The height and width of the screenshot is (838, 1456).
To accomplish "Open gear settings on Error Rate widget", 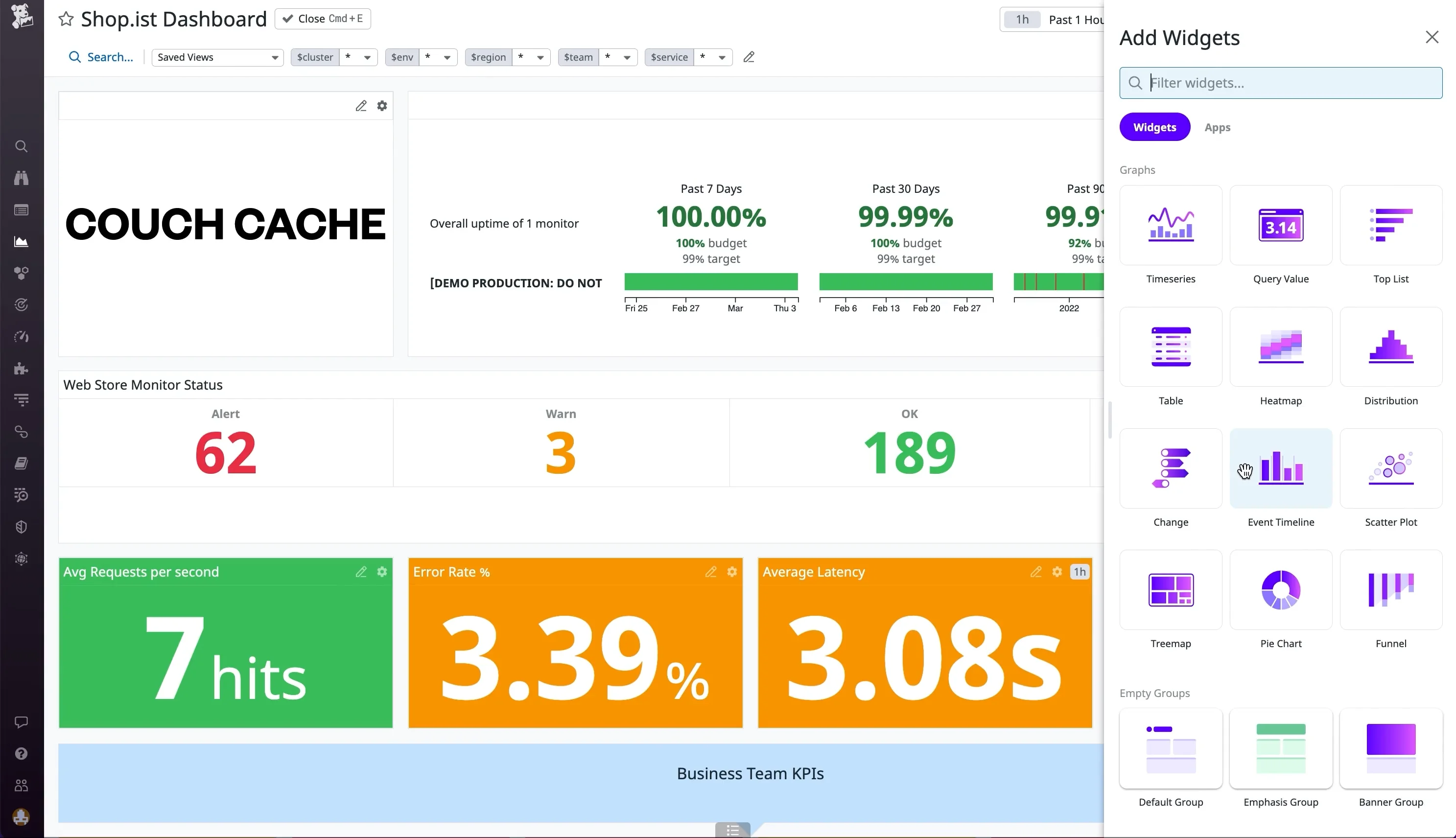I will [x=731, y=572].
